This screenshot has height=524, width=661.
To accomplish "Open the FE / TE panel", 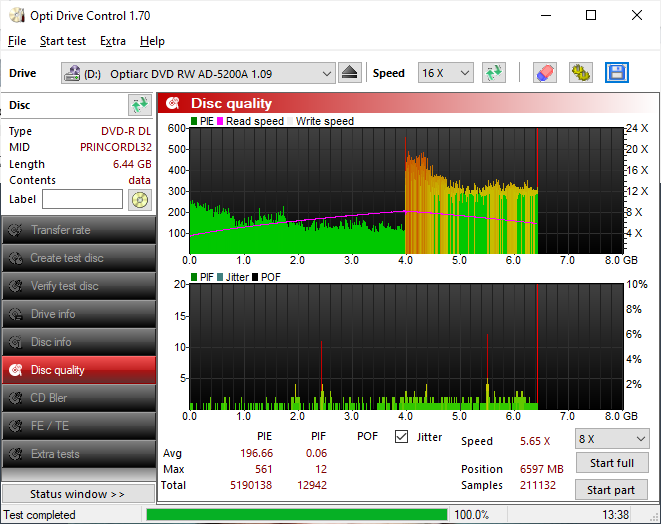I will [79, 426].
